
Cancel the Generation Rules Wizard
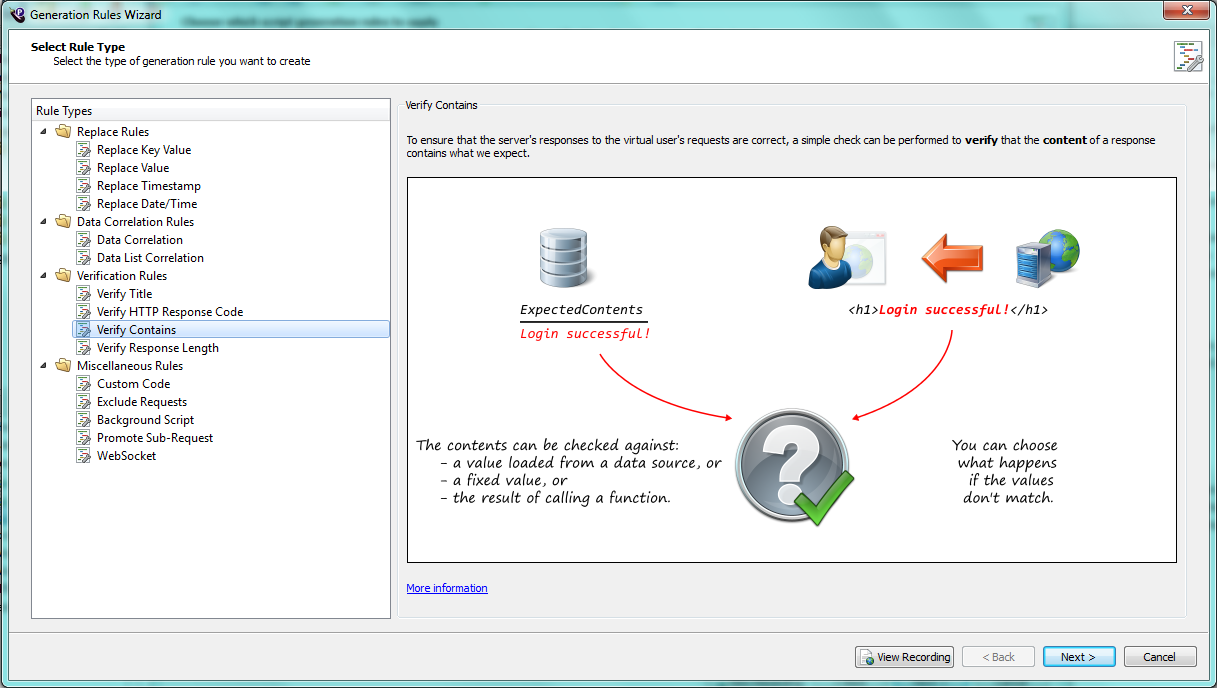pyautogui.click(x=1159, y=657)
